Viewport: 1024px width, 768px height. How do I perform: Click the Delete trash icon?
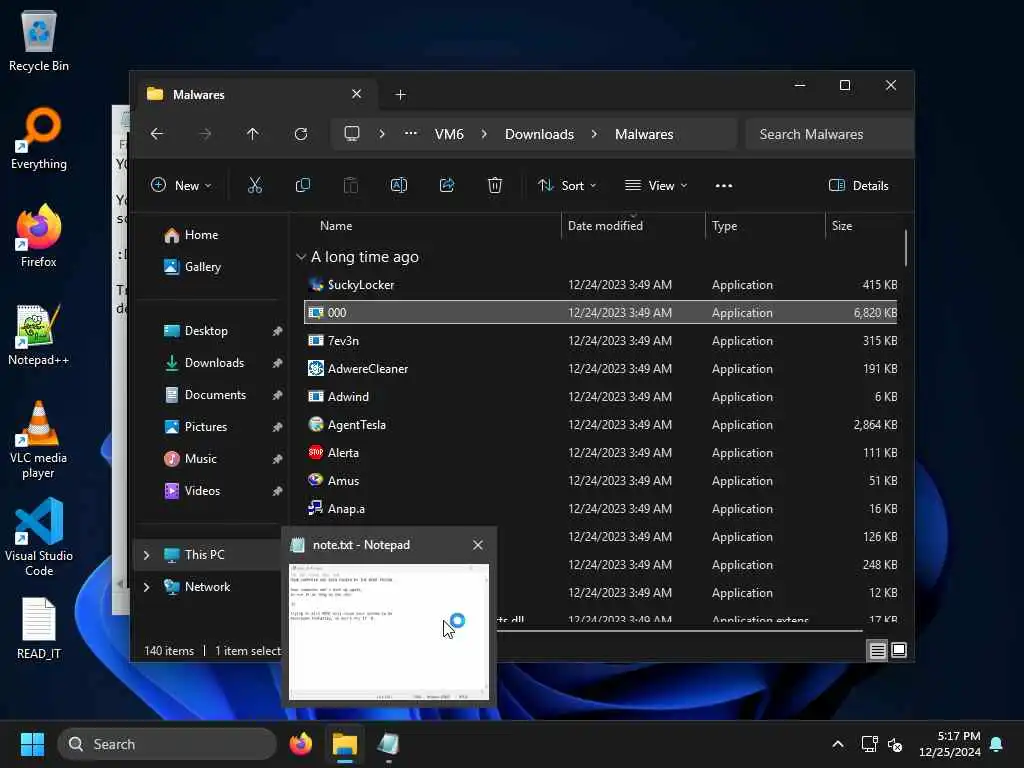(495, 185)
